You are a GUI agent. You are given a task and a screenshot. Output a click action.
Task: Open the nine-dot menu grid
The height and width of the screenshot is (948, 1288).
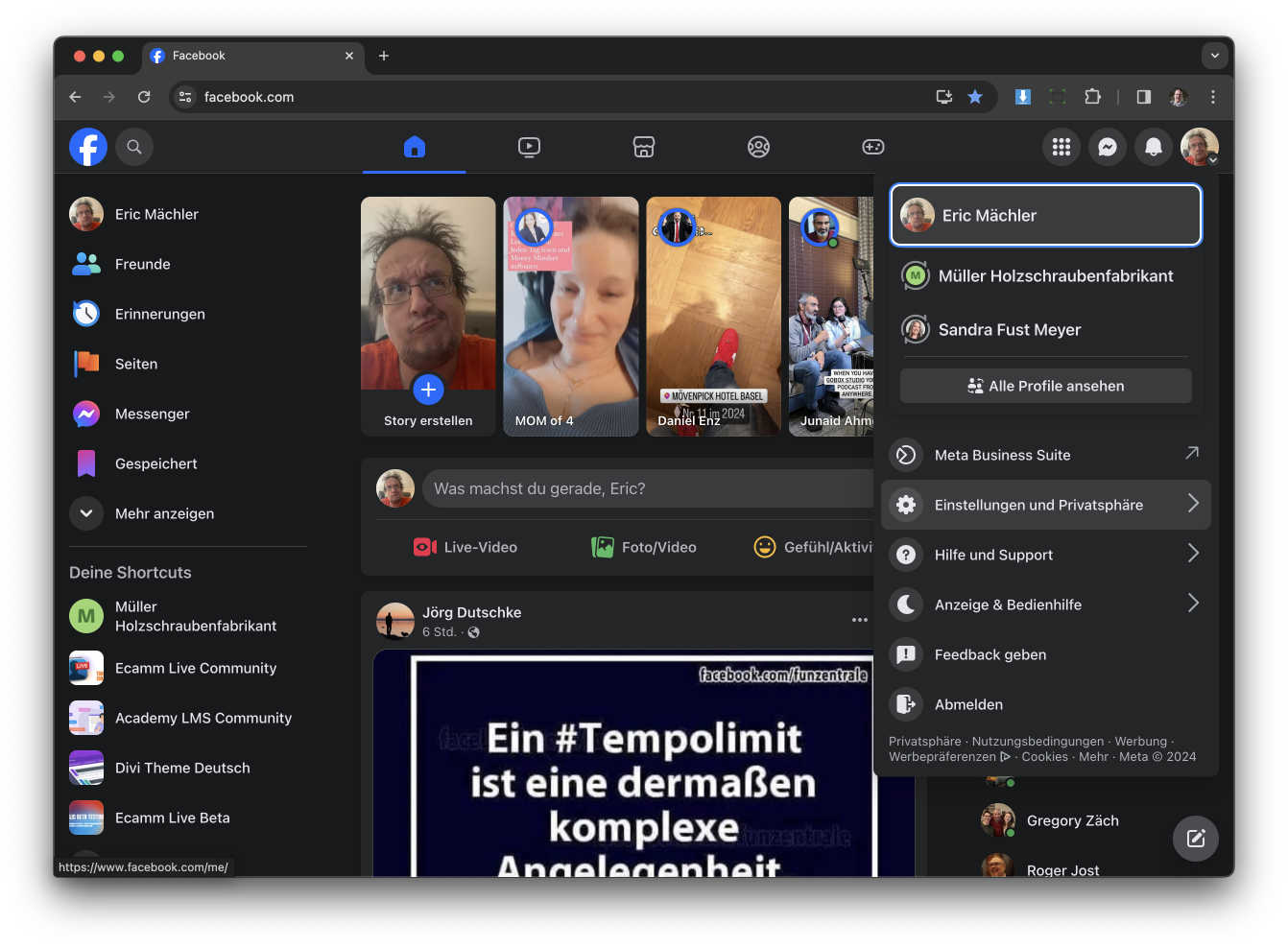[1061, 147]
